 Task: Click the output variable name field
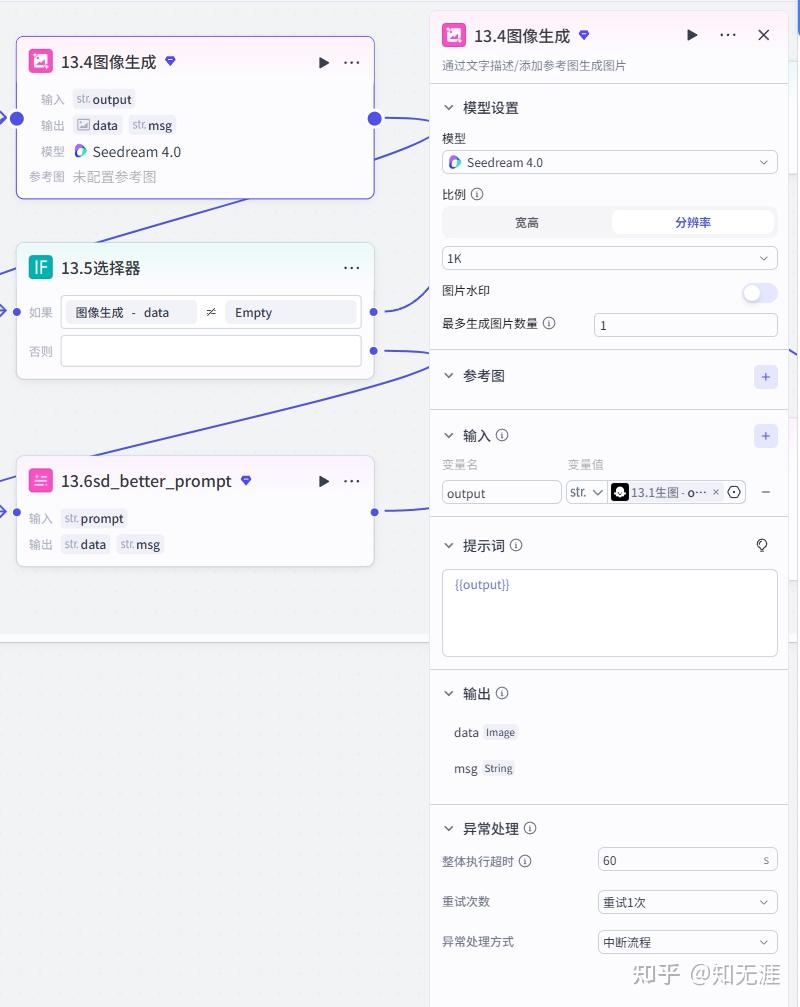point(501,493)
